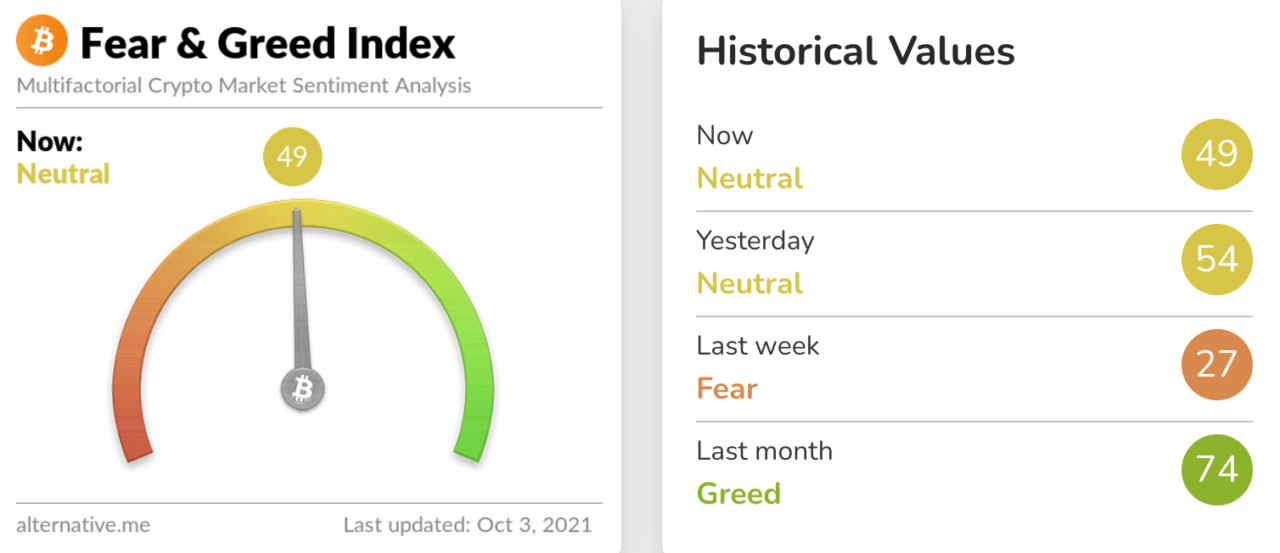The width and height of the screenshot is (1280, 553).
Task: Select the Last month row label
Action: tap(764, 451)
